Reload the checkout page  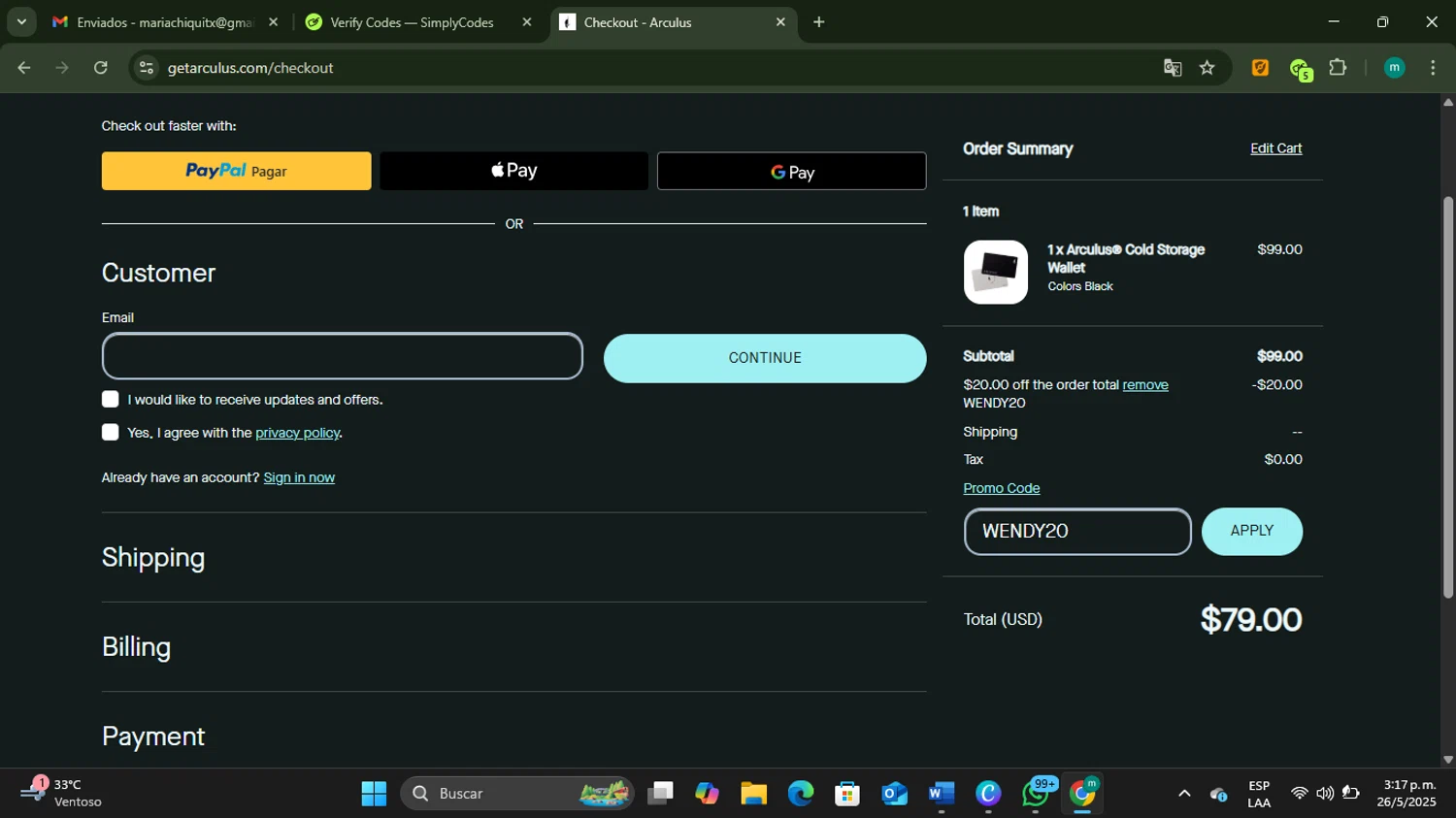(x=101, y=68)
